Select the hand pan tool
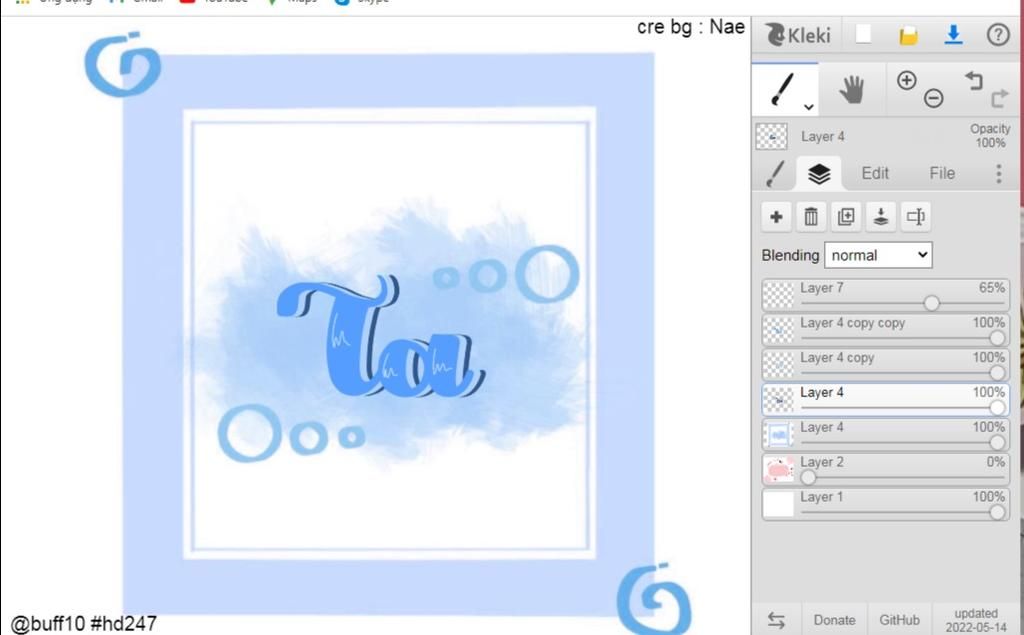 852,90
